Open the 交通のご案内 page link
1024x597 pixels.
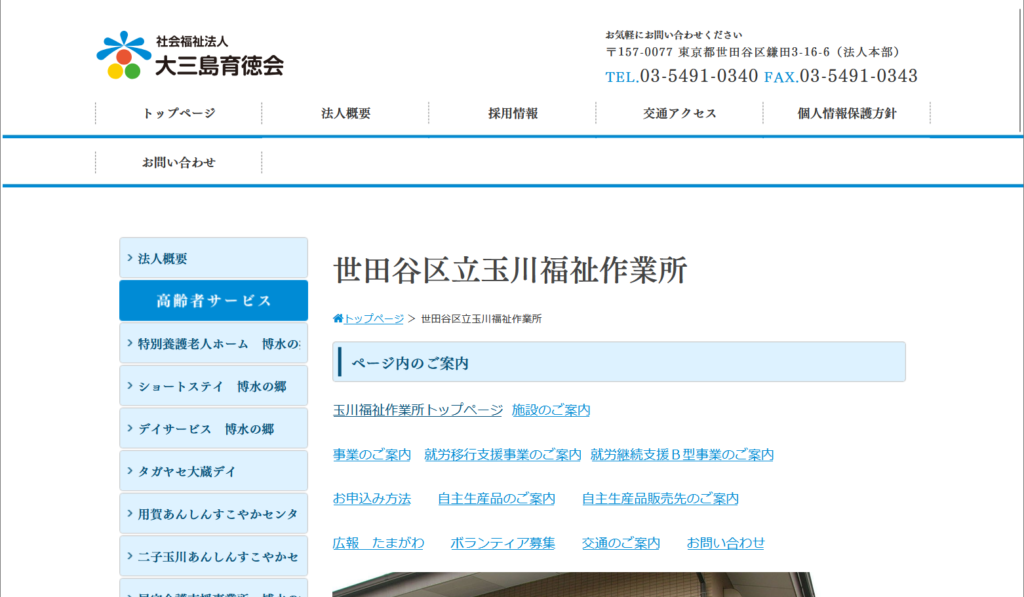620,543
